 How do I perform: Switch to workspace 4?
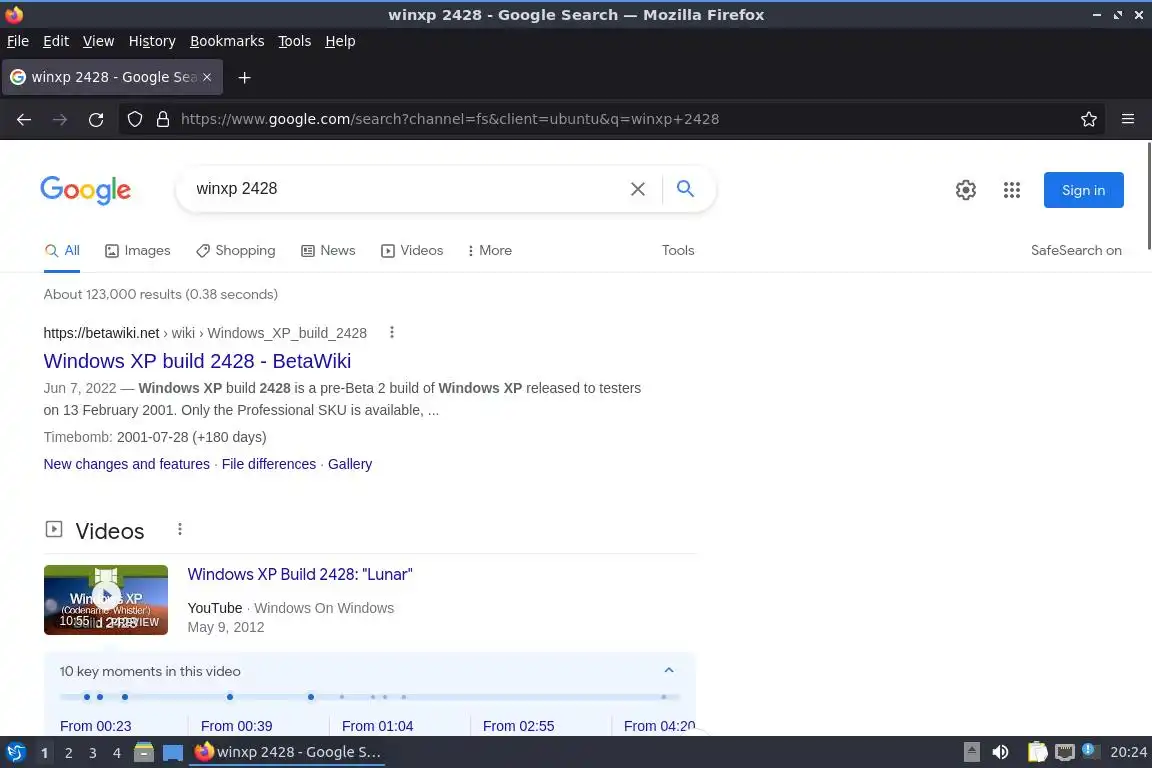coord(117,753)
